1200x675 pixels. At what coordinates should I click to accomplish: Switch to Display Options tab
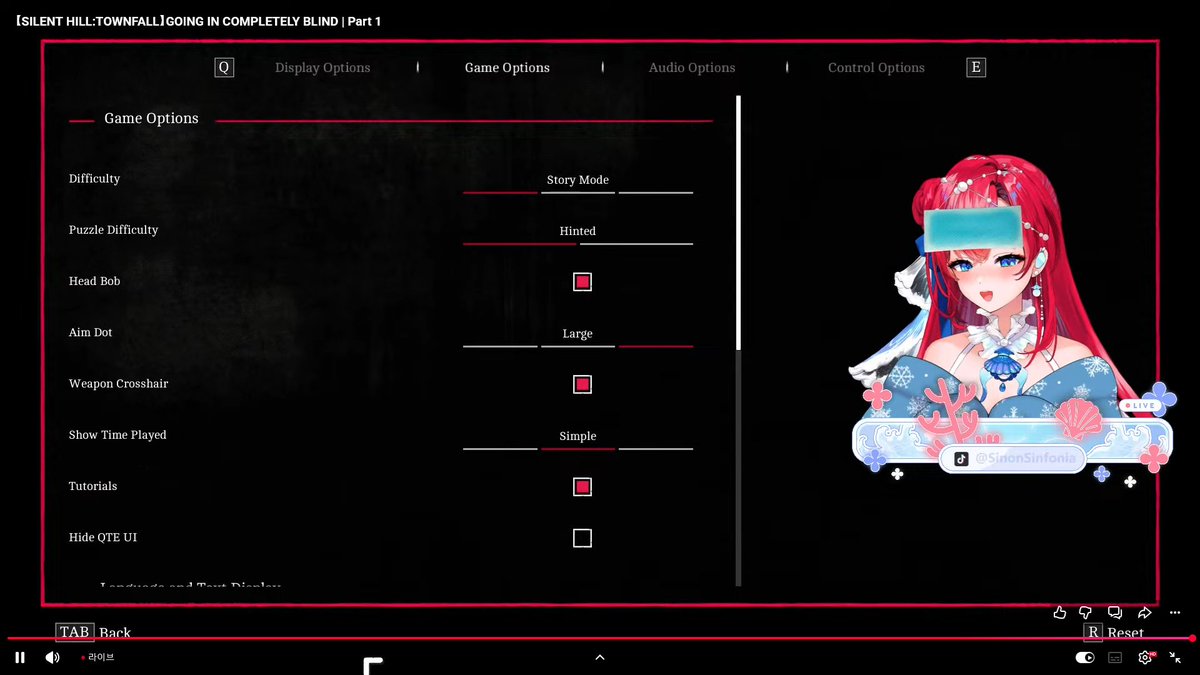pyautogui.click(x=322, y=68)
